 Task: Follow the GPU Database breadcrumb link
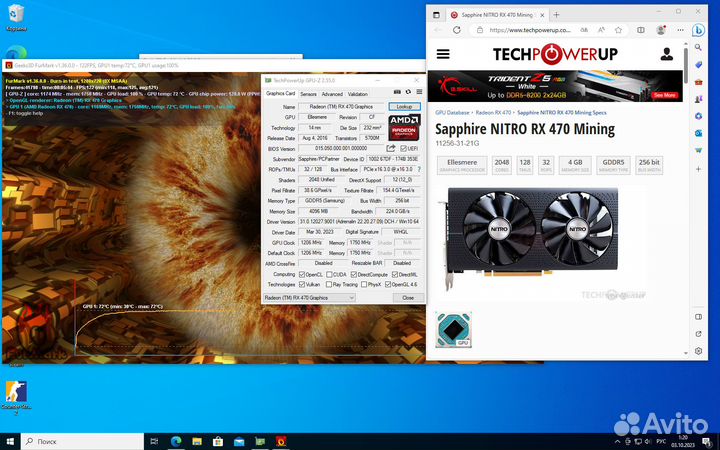pyautogui.click(x=452, y=112)
